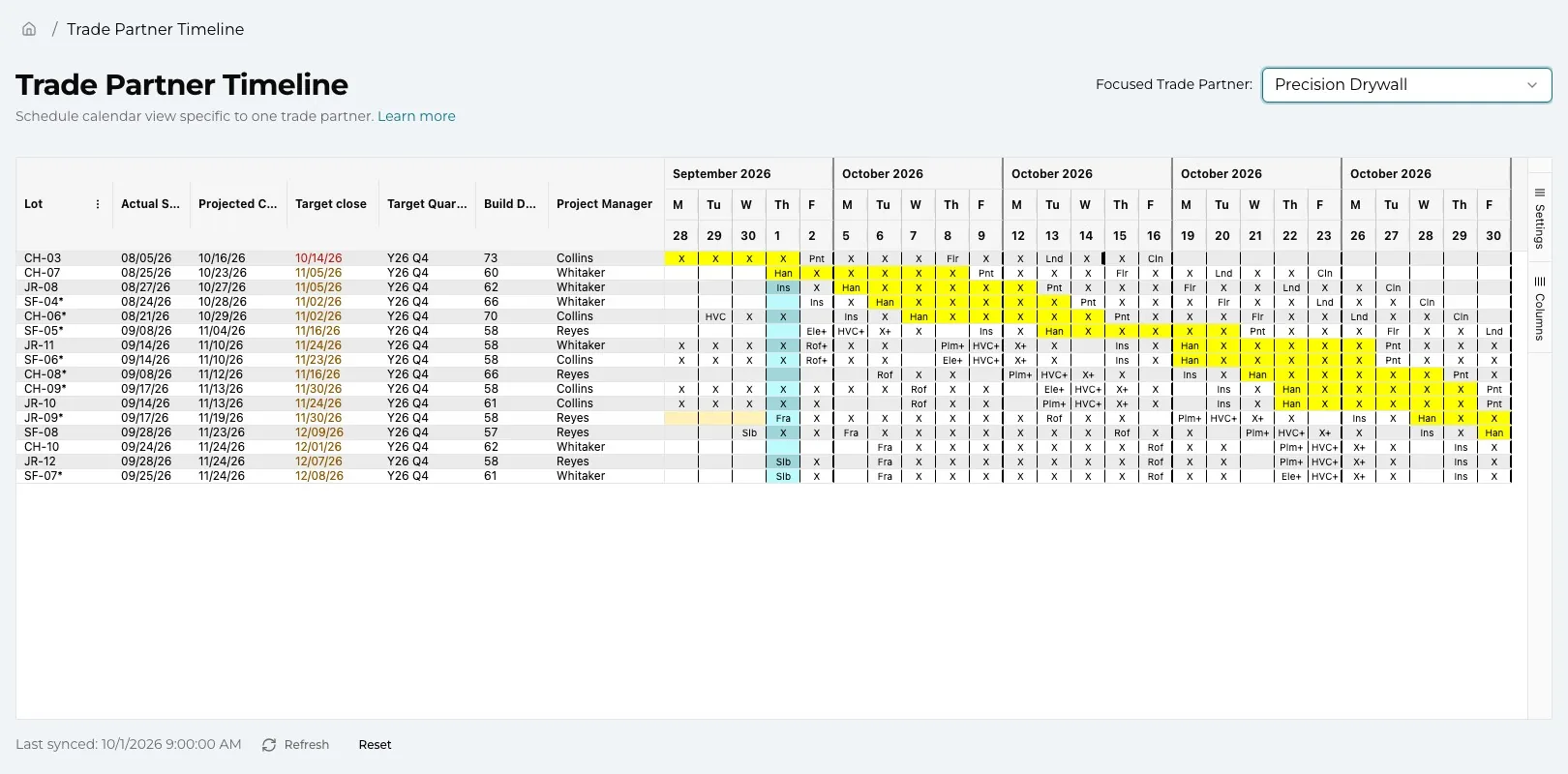The height and width of the screenshot is (774, 1568).
Task: Click the day 28 header under September
Action: pyautogui.click(x=680, y=235)
